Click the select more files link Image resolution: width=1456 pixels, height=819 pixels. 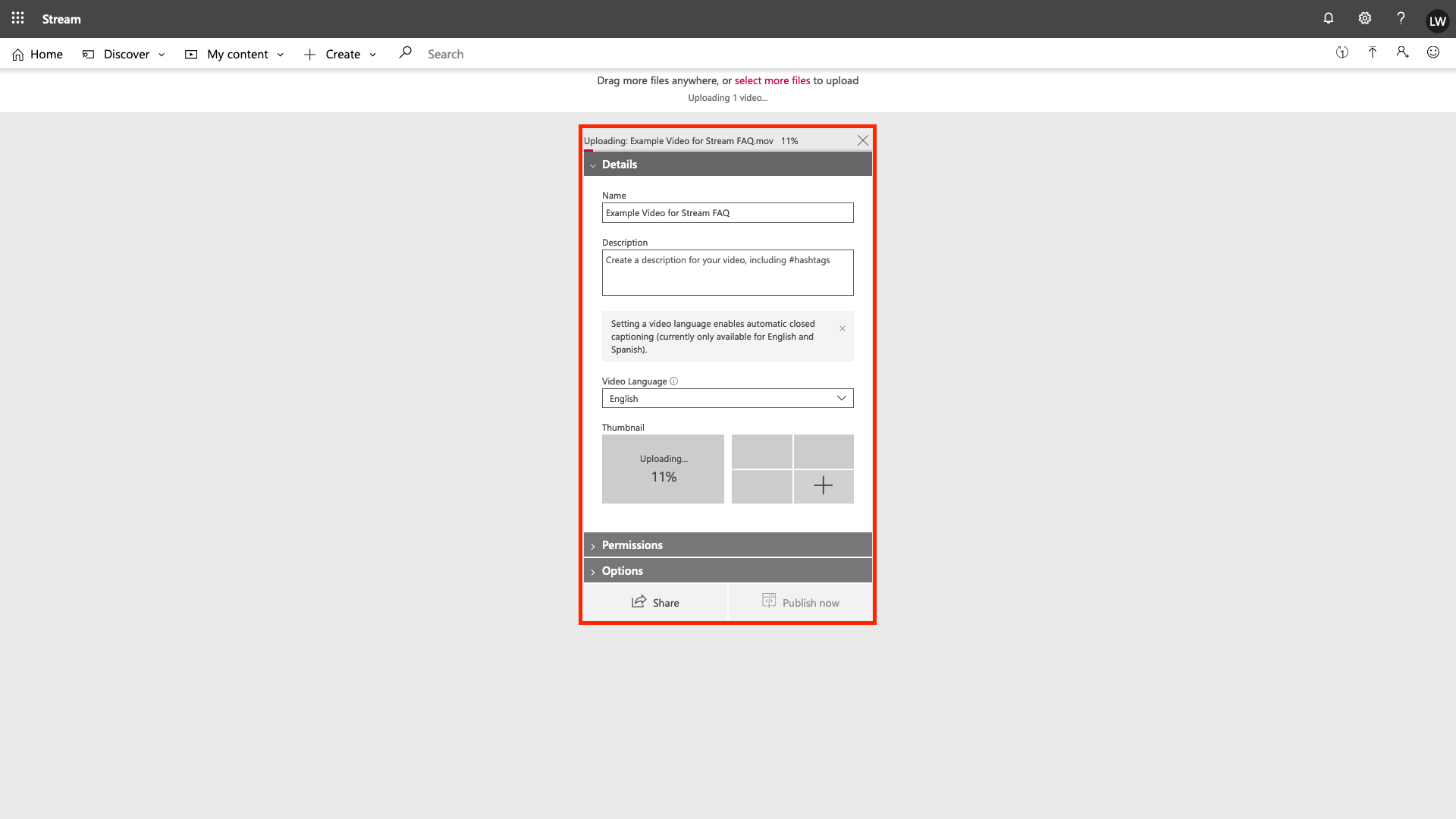click(772, 80)
